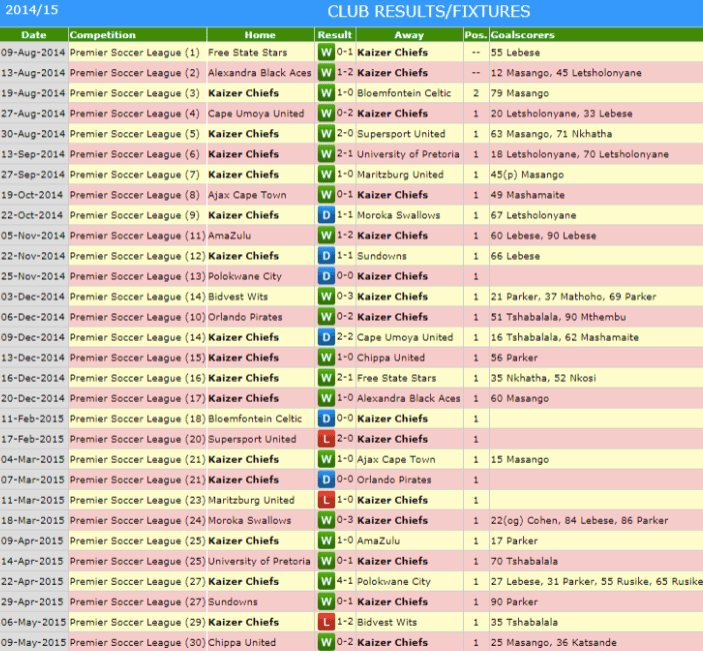
Task: Click score 4-1 in Polokwane City row
Action: tap(345, 582)
